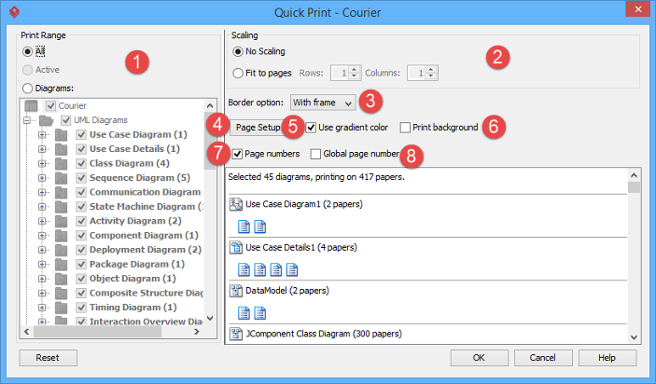The width and height of the screenshot is (656, 384).
Task: Enable Global page number checkbox
Action: click(x=316, y=154)
